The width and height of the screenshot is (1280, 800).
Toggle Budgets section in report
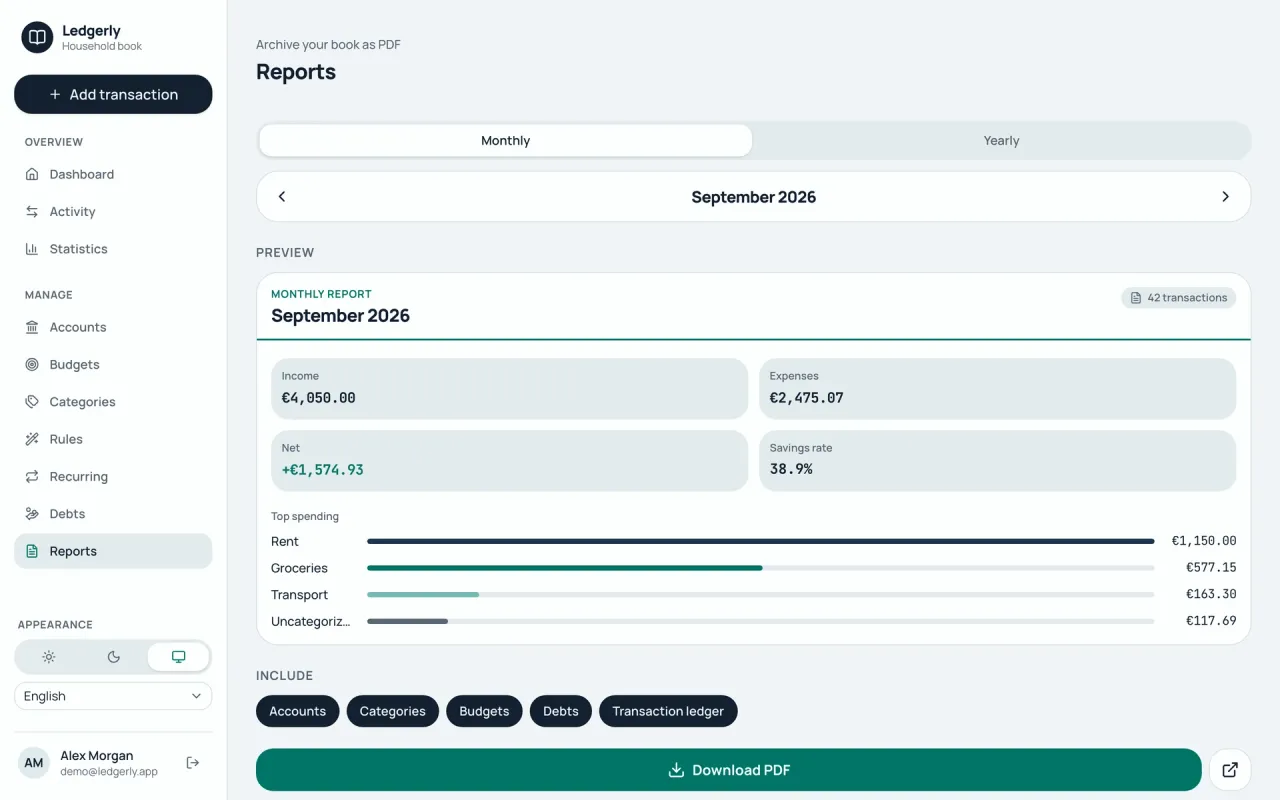[x=484, y=711]
